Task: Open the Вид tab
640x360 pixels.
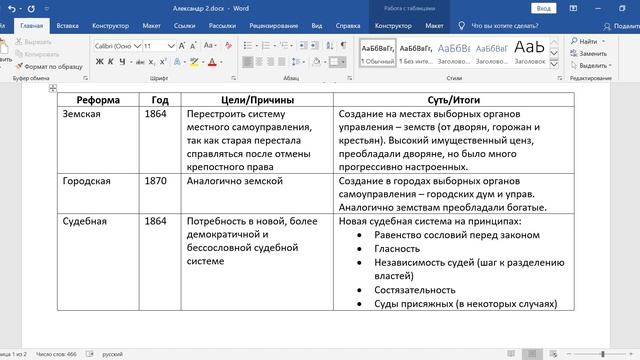Action: 317,26
